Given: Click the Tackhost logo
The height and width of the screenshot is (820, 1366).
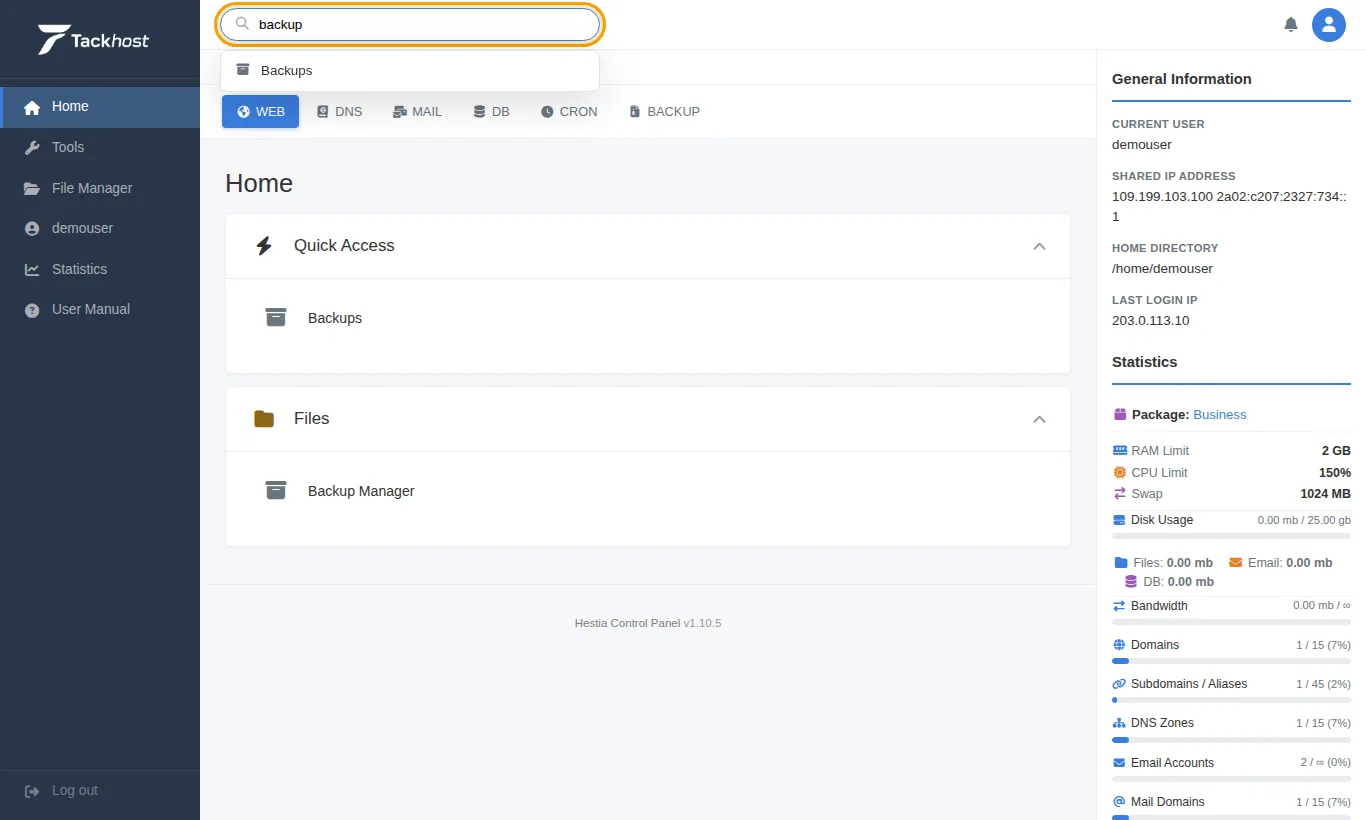Looking at the screenshot, I should pos(93,40).
